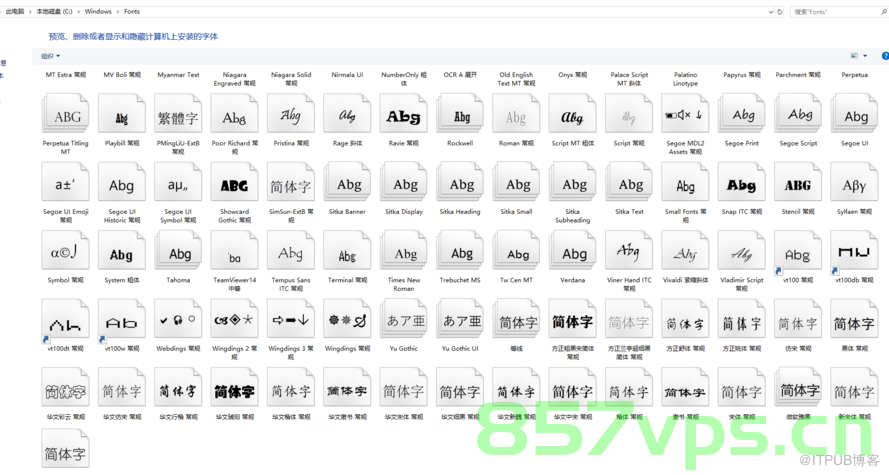889x475 pixels.
Task: Select the Wingdings 3 font icon
Action: coord(291,321)
